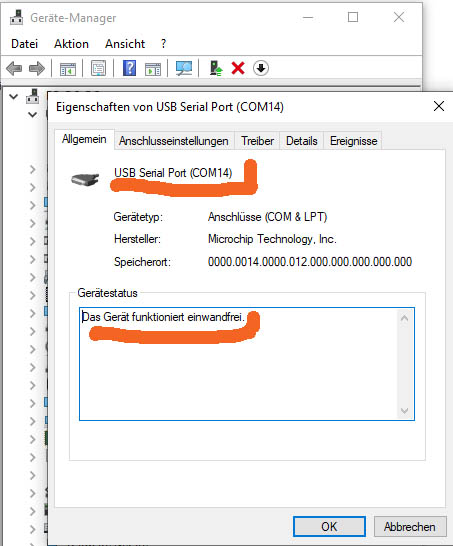Click the blue Help question mark icon
This screenshot has height=546, width=453.
tap(129, 68)
